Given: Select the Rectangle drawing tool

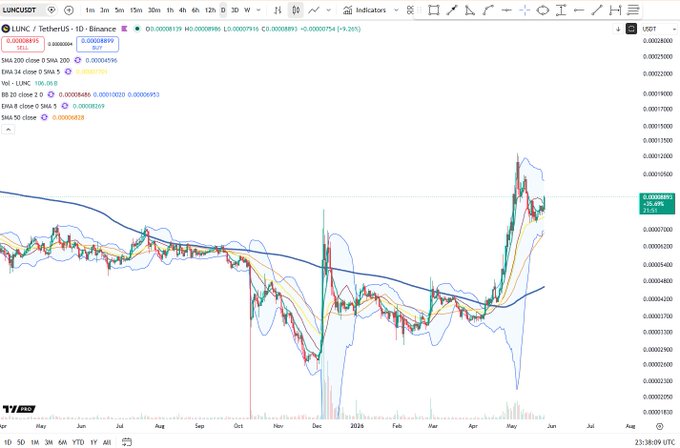Looking at the screenshot, I should coord(434,10).
